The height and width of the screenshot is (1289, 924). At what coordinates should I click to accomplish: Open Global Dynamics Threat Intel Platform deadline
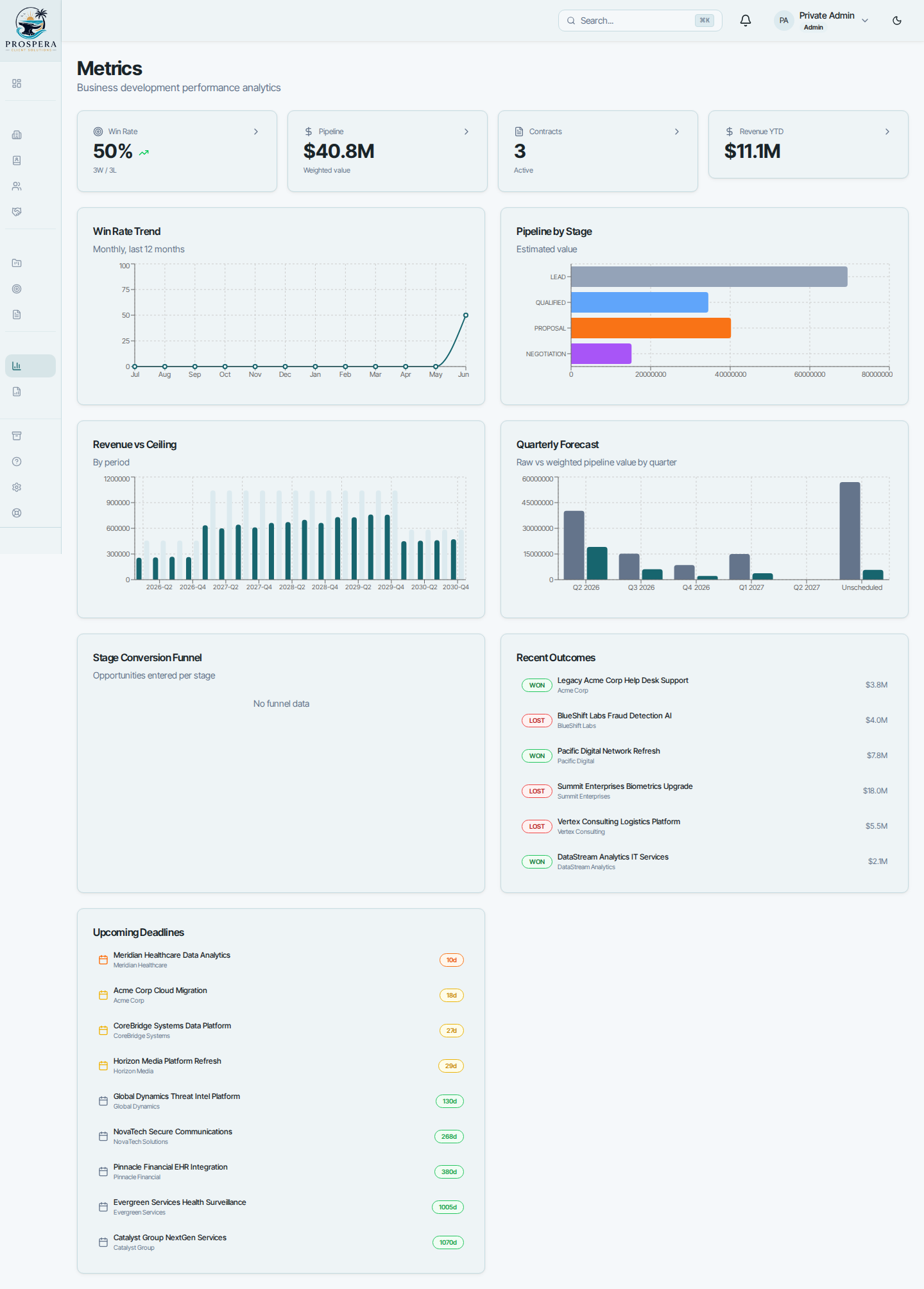(x=281, y=1101)
